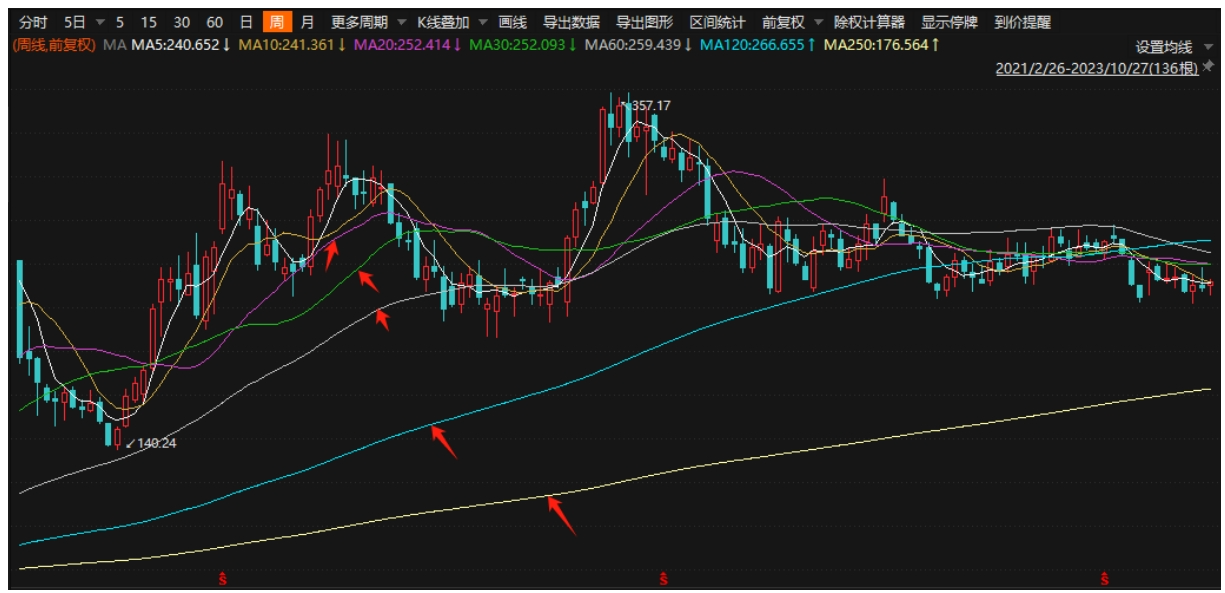Click the date range 2021/2/26-2023/10/27 link
Image resolution: width=1225 pixels, height=593 pixels.
pos(1097,69)
